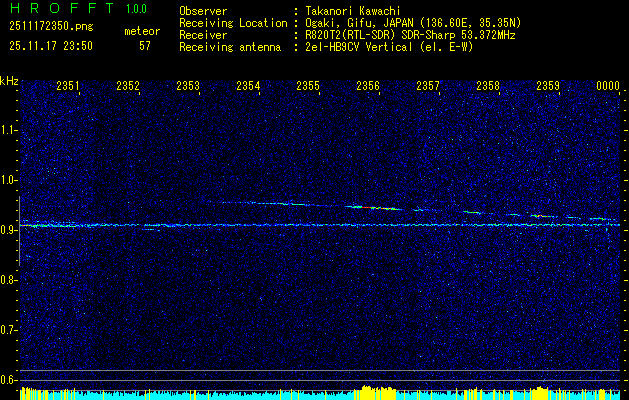Click the date stamp 25.11.17 23:50

51,46
